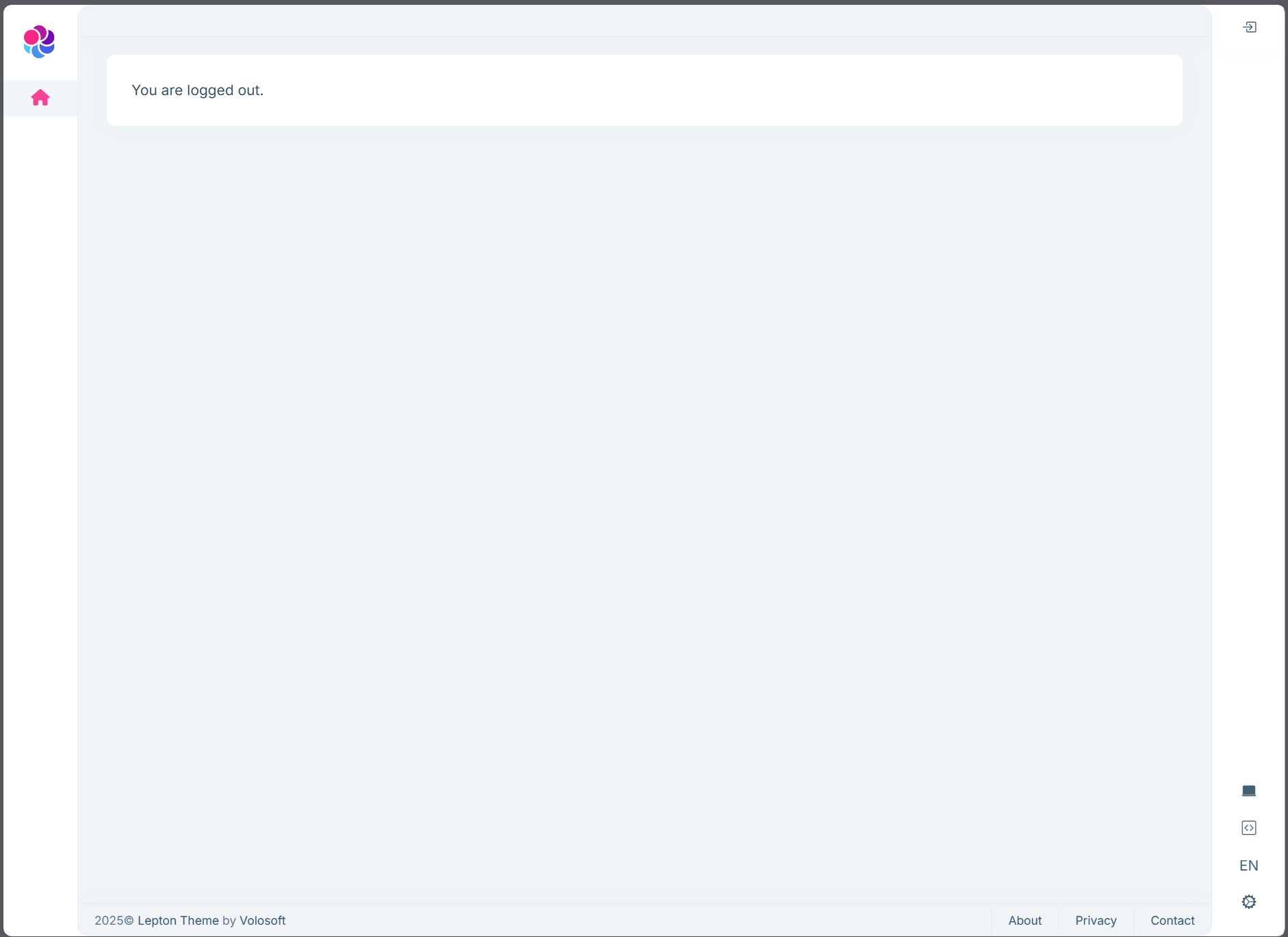
Task: Expand the language dropdown labeled EN
Action: point(1248,865)
